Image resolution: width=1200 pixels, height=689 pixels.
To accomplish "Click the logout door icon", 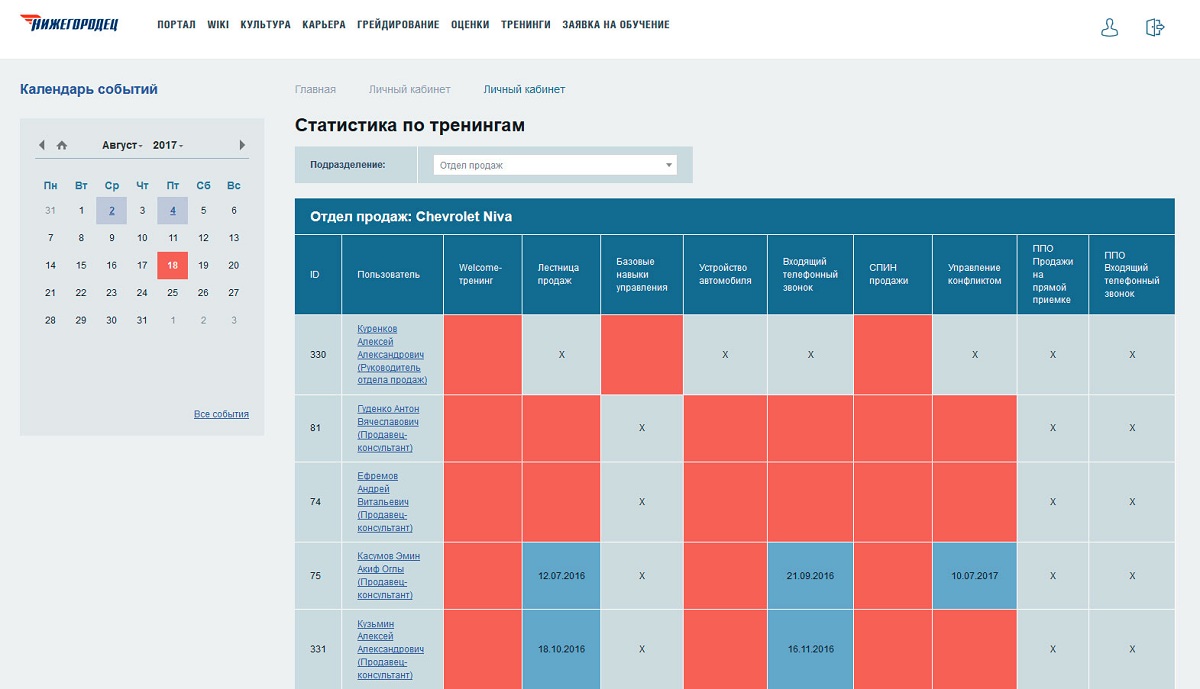I will (x=1155, y=28).
